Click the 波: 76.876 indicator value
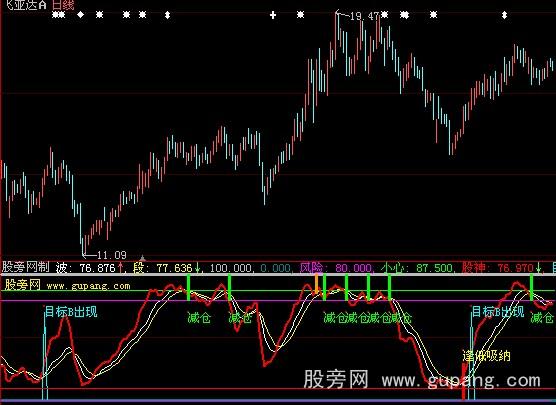The height and width of the screenshot is (405, 556). (86, 268)
